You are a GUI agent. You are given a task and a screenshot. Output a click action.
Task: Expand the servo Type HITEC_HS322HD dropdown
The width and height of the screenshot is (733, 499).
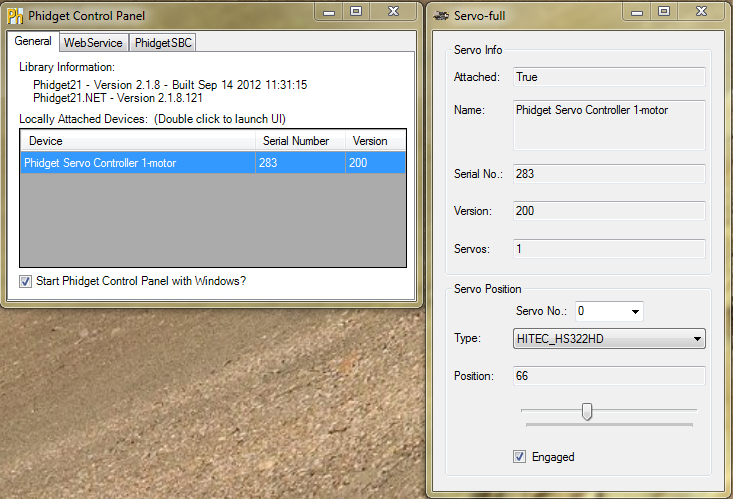(609, 339)
